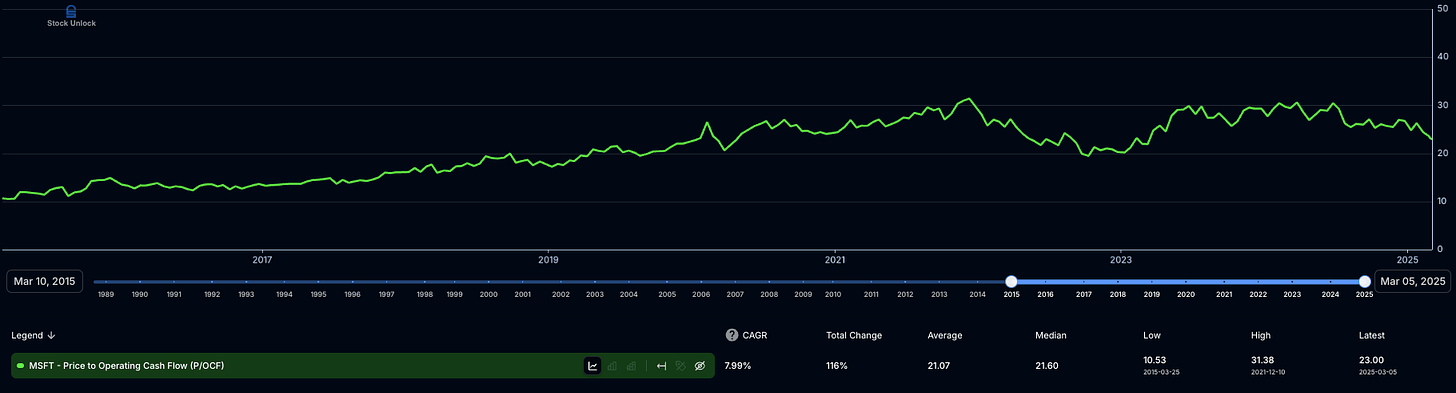1456x393 pixels.
Task: Click the green MSFT series color dot
Action: click(x=21, y=366)
